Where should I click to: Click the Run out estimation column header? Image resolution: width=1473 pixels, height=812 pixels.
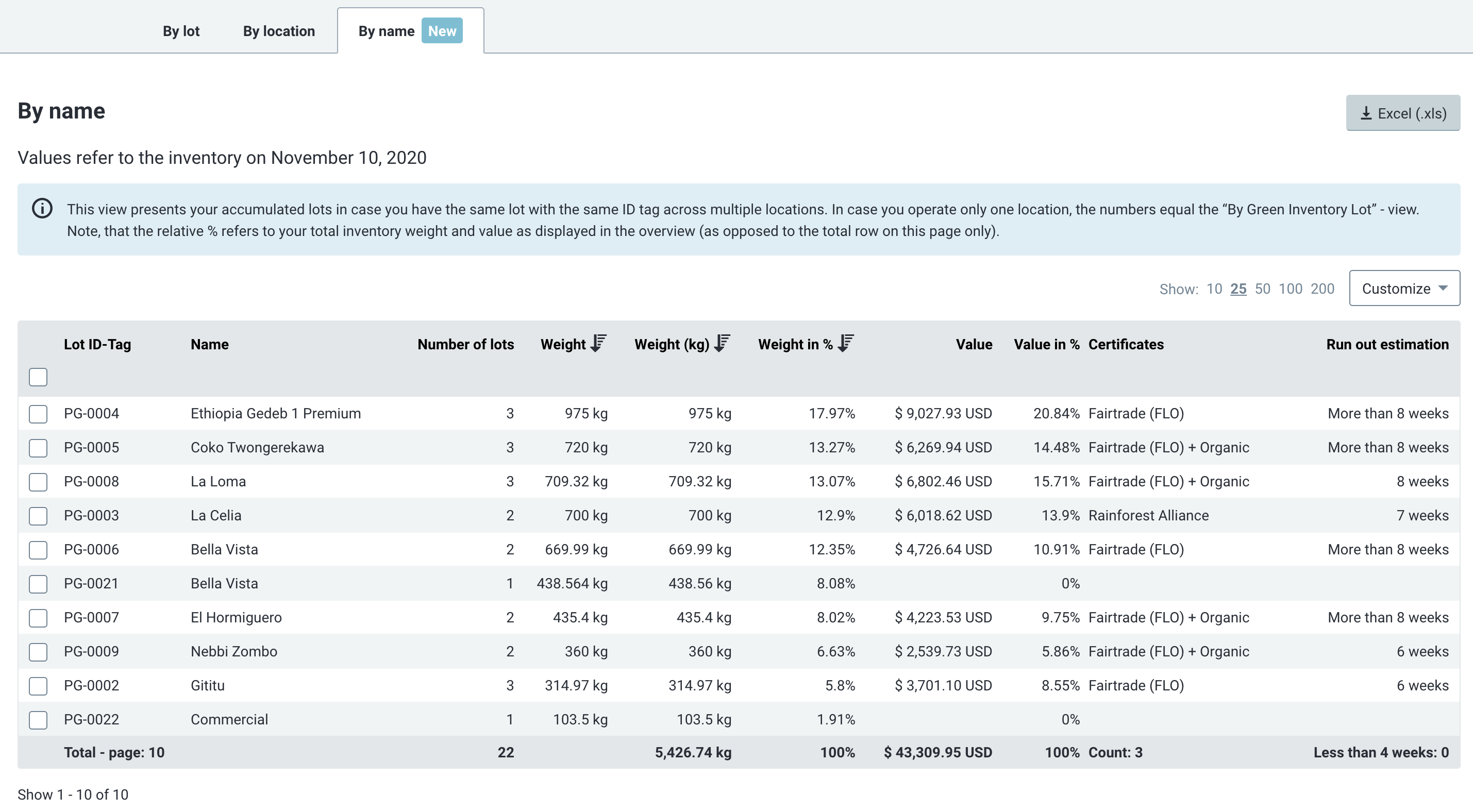point(1387,344)
